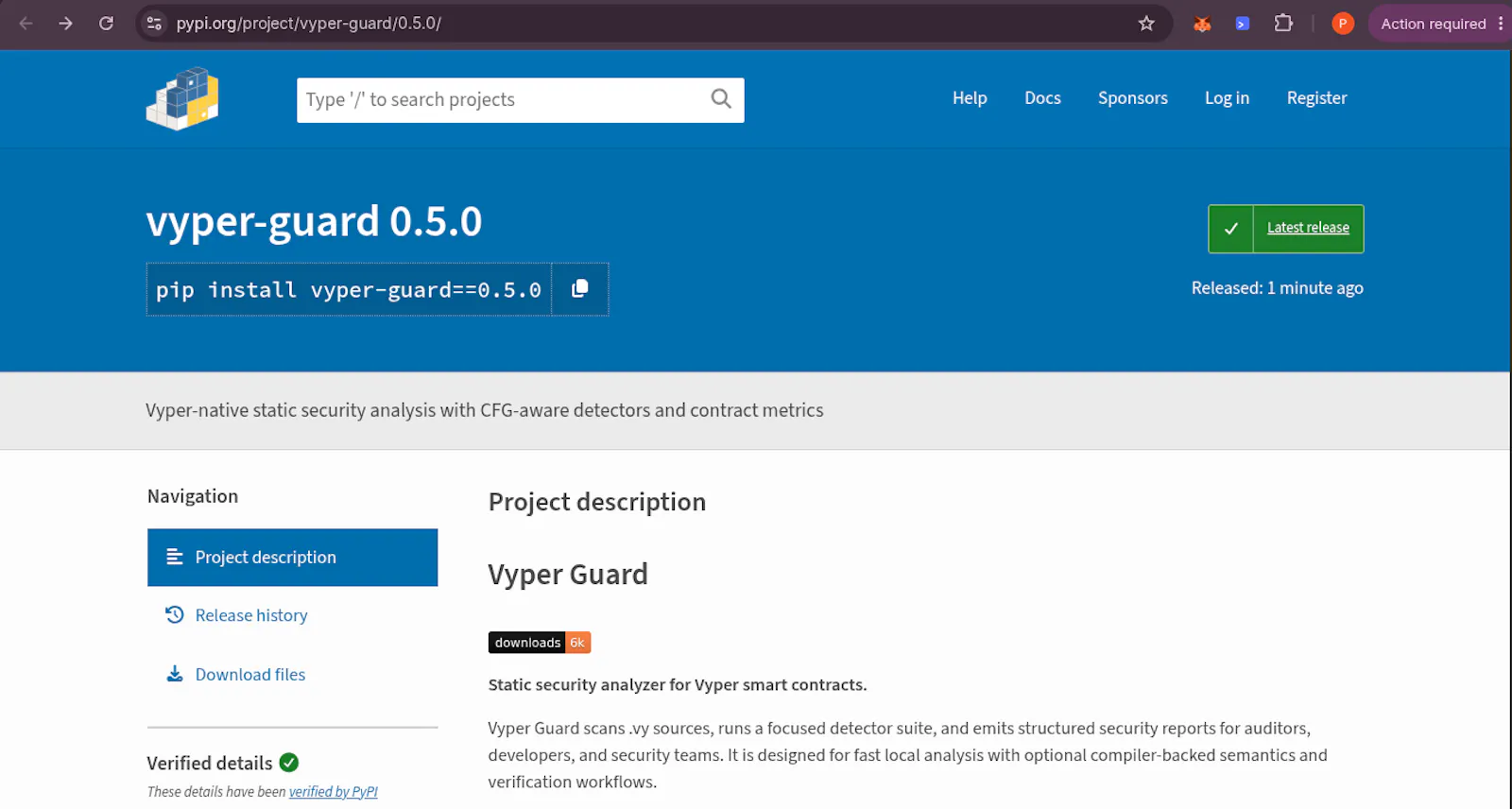This screenshot has height=809, width=1512.
Task: Copy pip install command to clipboard
Action: 580,289
